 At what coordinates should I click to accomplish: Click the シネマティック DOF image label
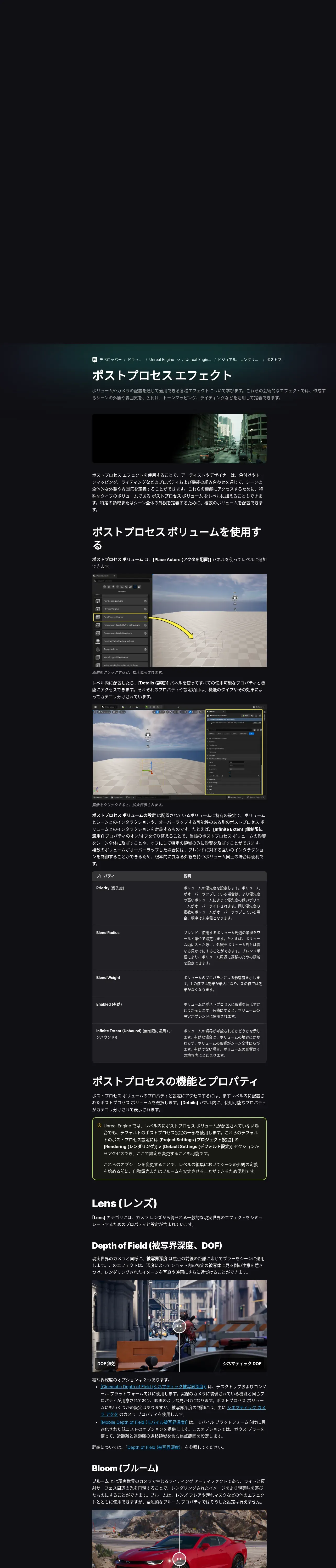[242, 1363]
